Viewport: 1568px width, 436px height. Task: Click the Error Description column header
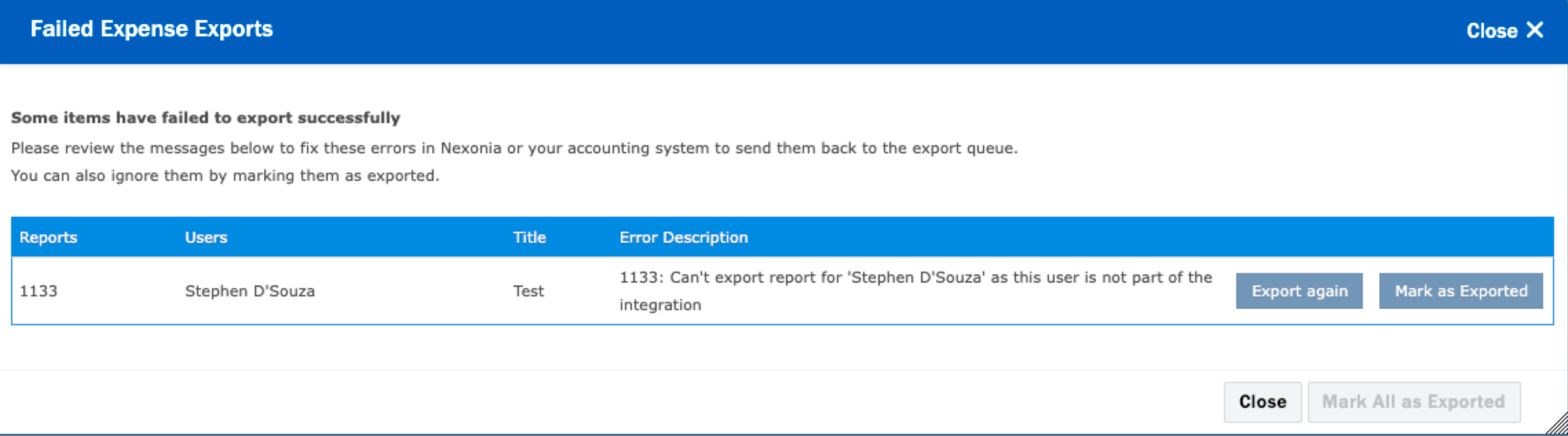pyautogui.click(x=684, y=237)
